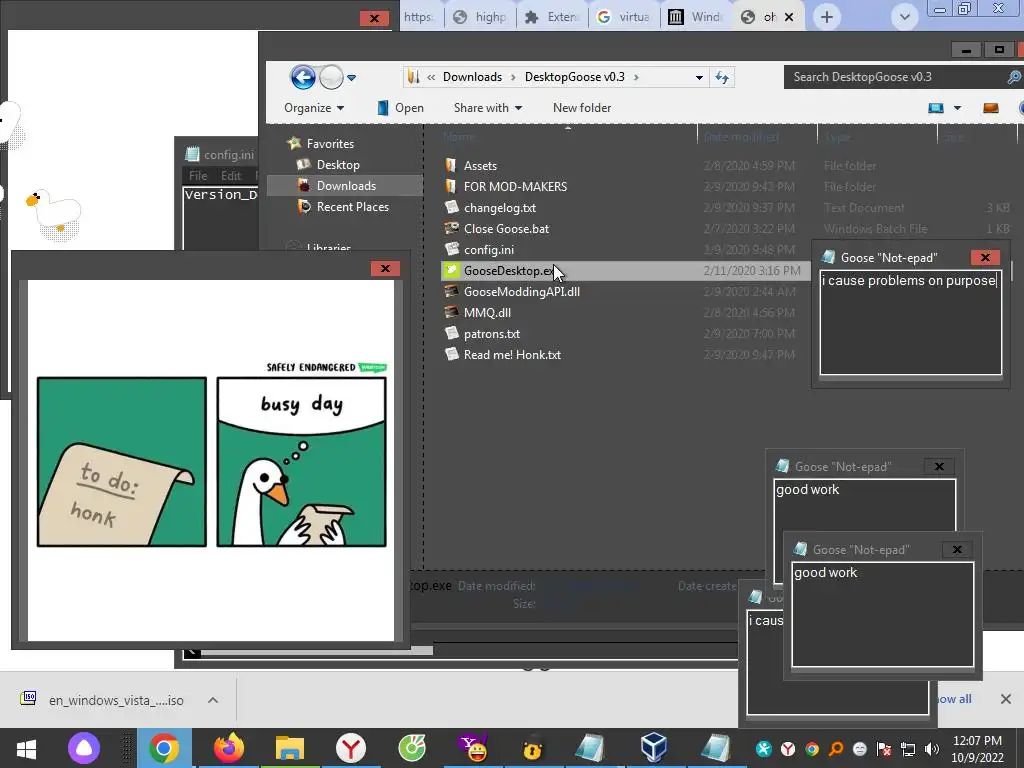Open the volume control in system tray
Viewport: 1024px width, 768px height.
pyautogui.click(x=932, y=749)
